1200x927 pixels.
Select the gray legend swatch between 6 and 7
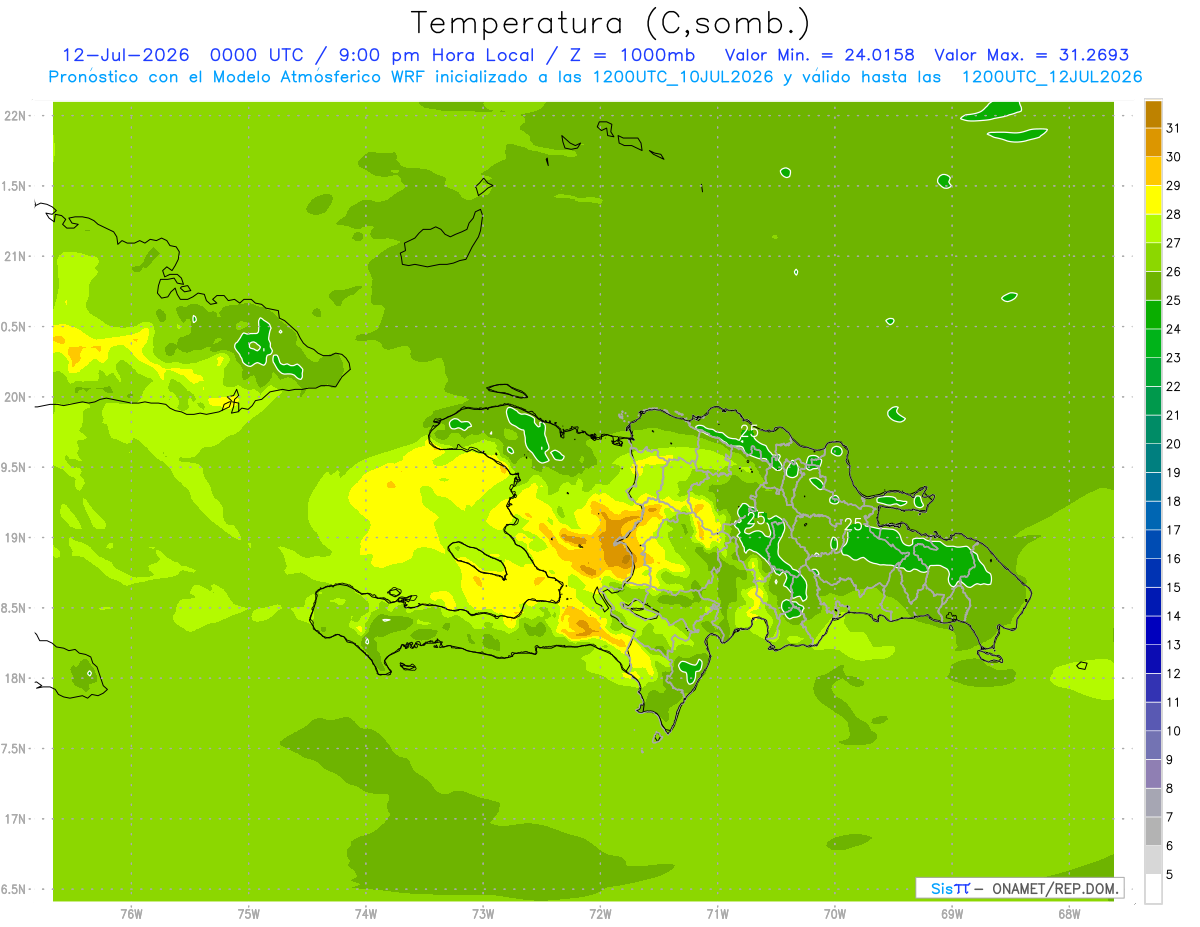[1153, 831]
